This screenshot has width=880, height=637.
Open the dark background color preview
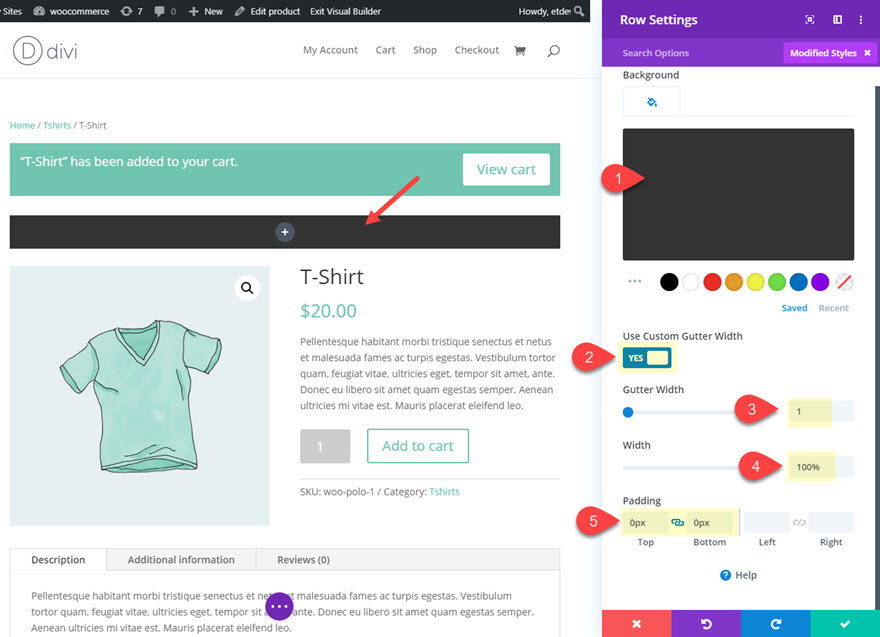pos(739,194)
